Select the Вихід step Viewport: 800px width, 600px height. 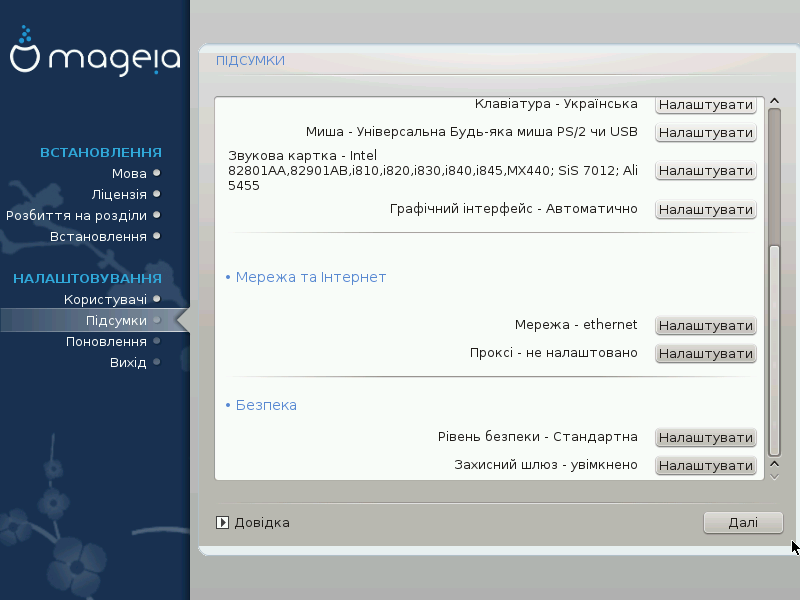(x=128, y=362)
